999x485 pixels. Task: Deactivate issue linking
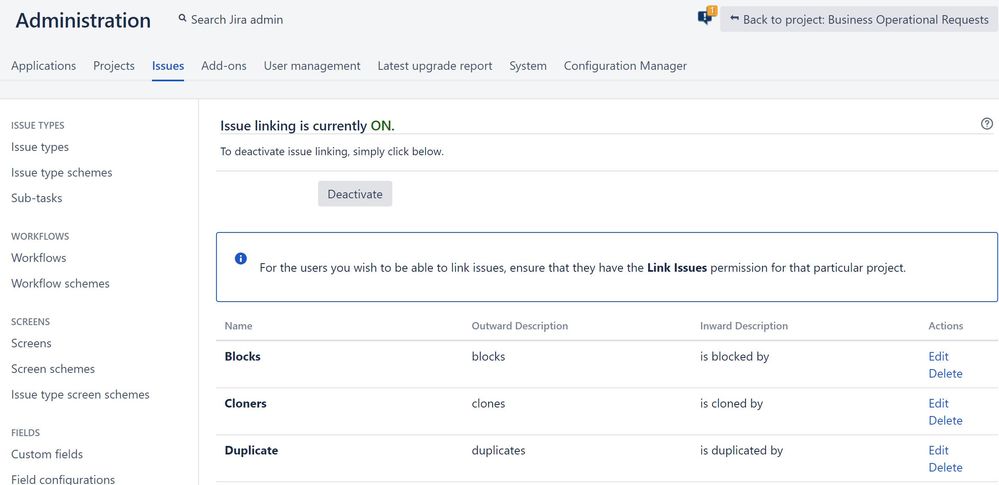pyautogui.click(x=355, y=194)
